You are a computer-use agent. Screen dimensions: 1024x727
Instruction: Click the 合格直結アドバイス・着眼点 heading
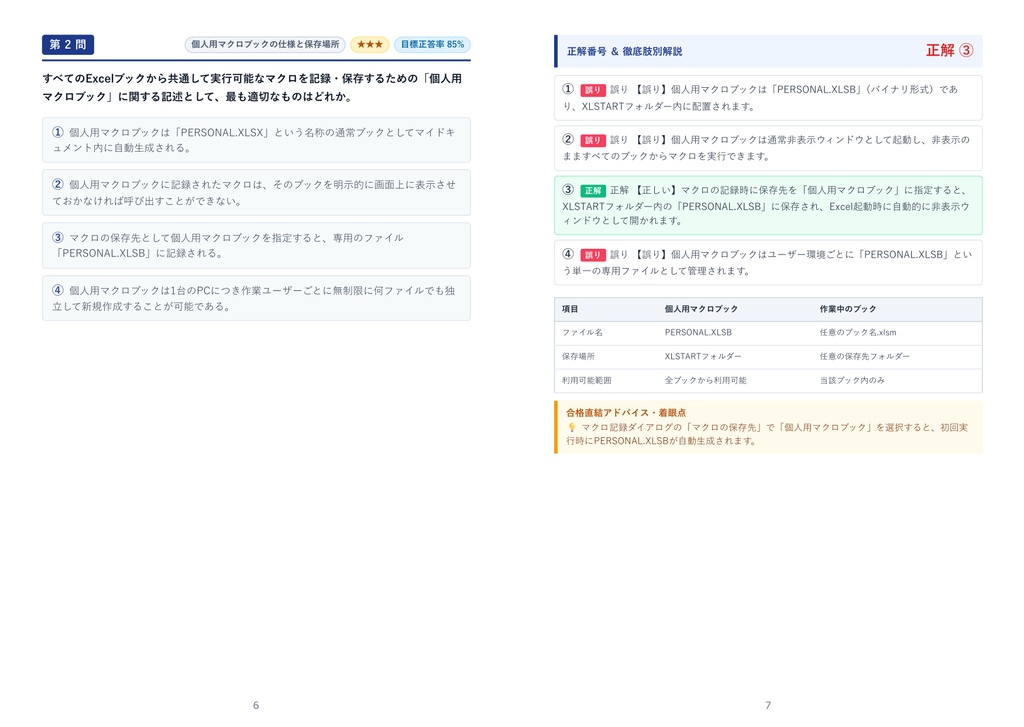pos(626,413)
